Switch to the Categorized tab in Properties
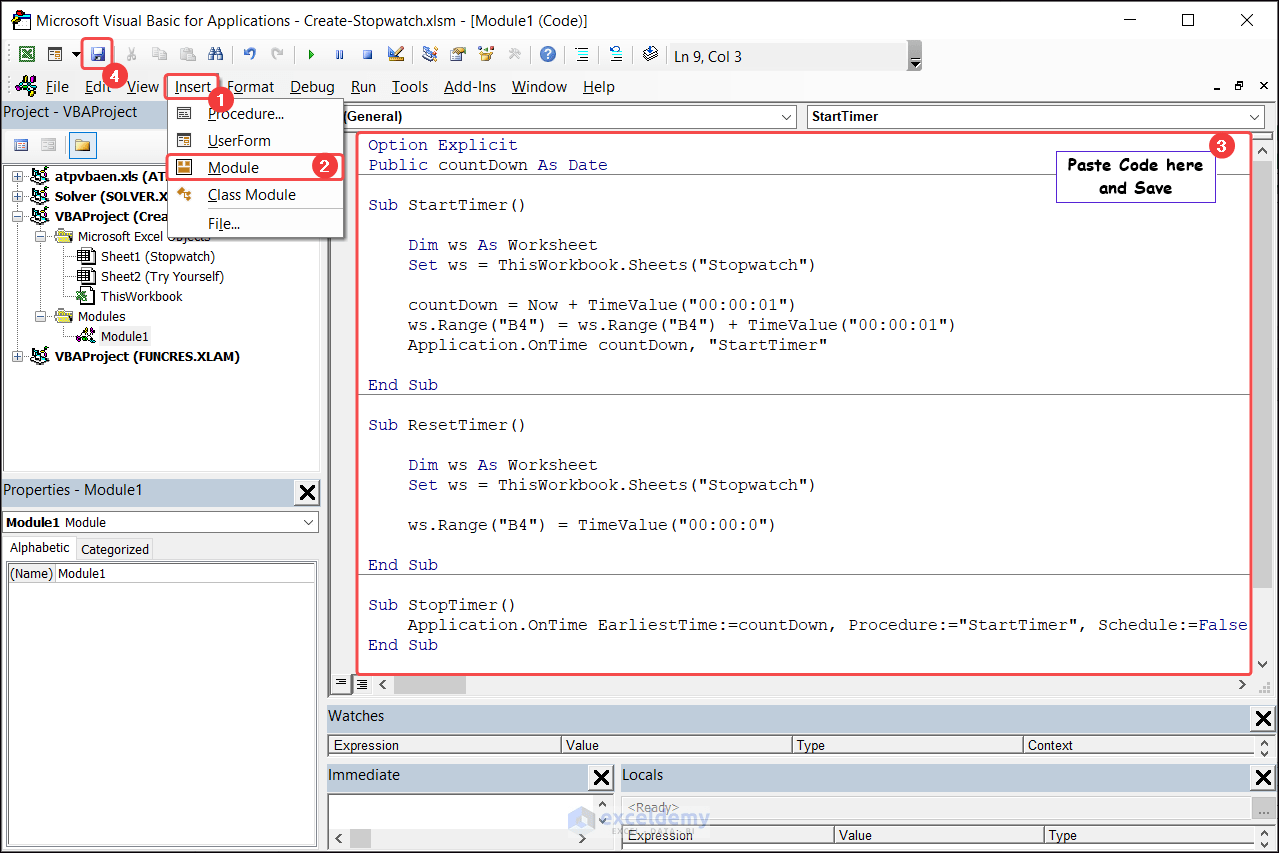This screenshot has height=853, width=1279. pyautogui.click(x=114, y=548)
